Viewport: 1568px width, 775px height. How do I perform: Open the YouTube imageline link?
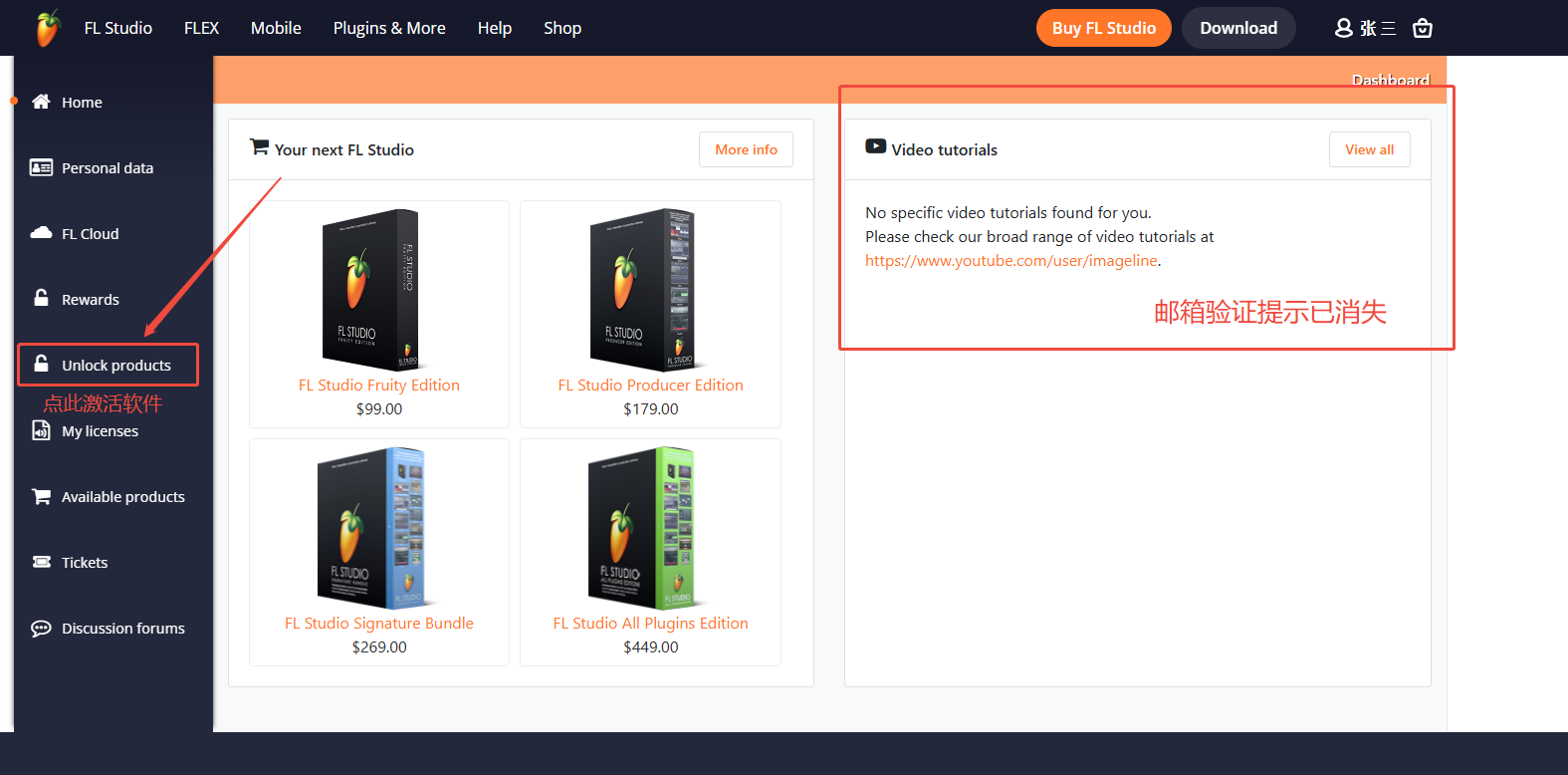[x=1010, y=261]
